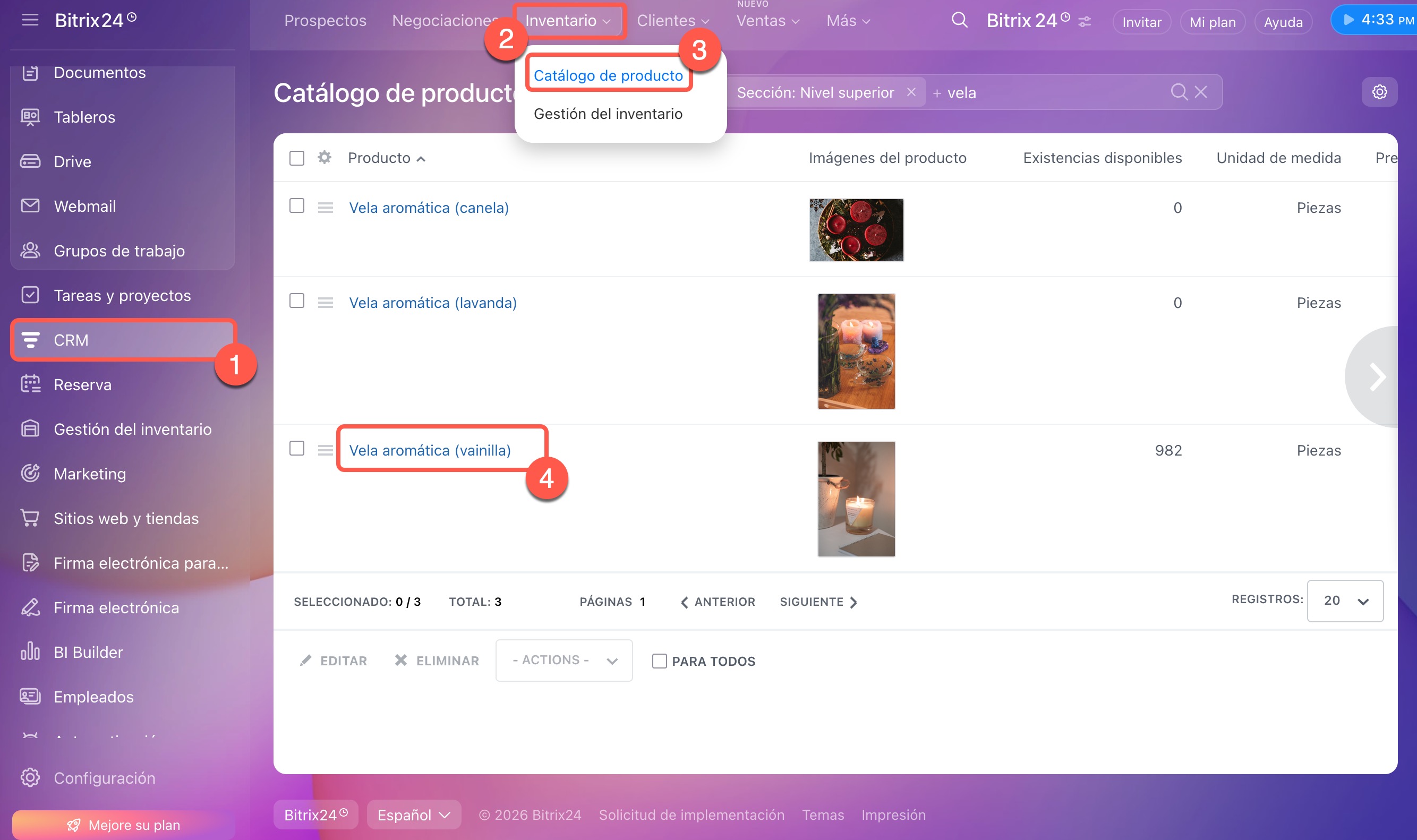
Task: Open Vela aromática (vainilla) product link
Action: point(430,451)
